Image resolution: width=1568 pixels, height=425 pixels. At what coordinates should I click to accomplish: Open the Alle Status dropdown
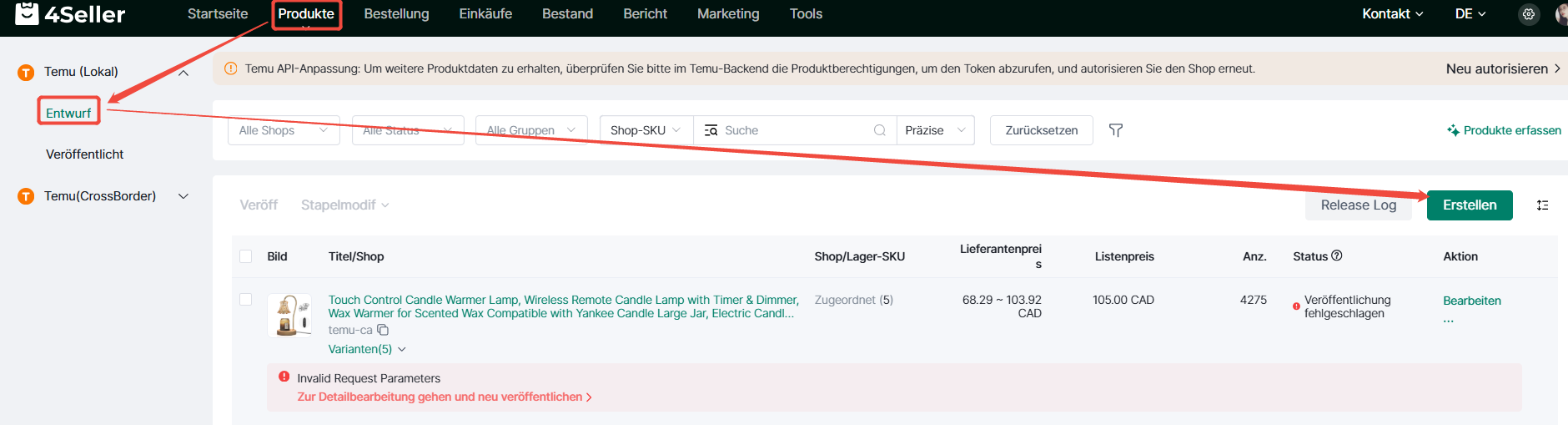pyautogui.click(x=408, y=130)
